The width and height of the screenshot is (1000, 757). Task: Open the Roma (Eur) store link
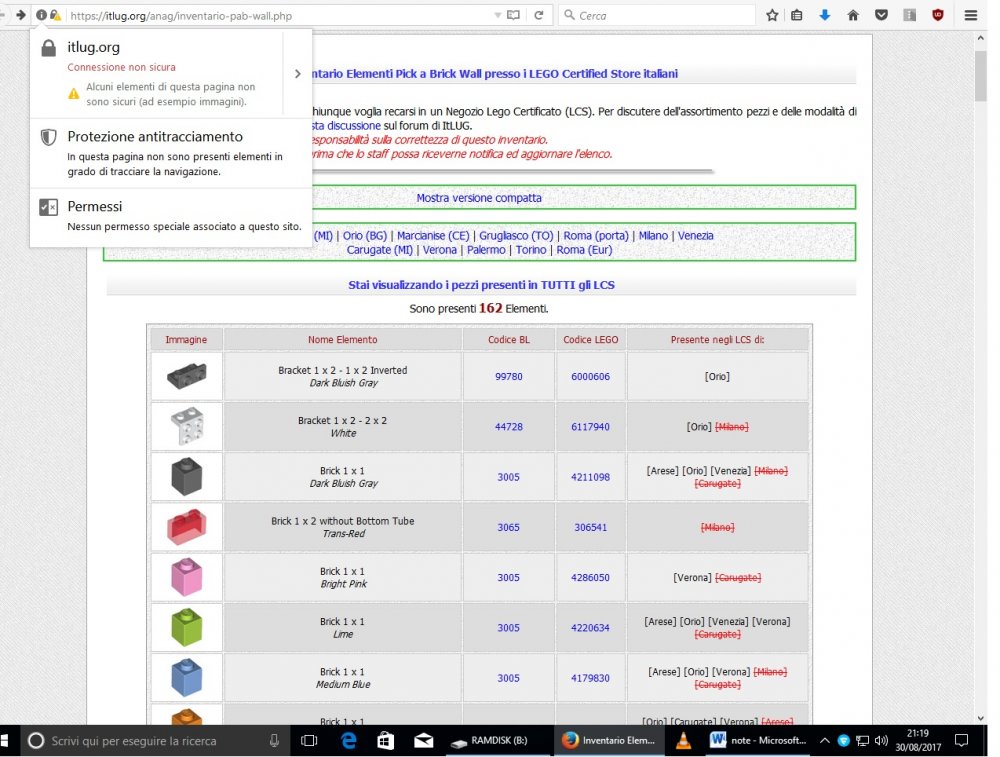click(584, 250)
